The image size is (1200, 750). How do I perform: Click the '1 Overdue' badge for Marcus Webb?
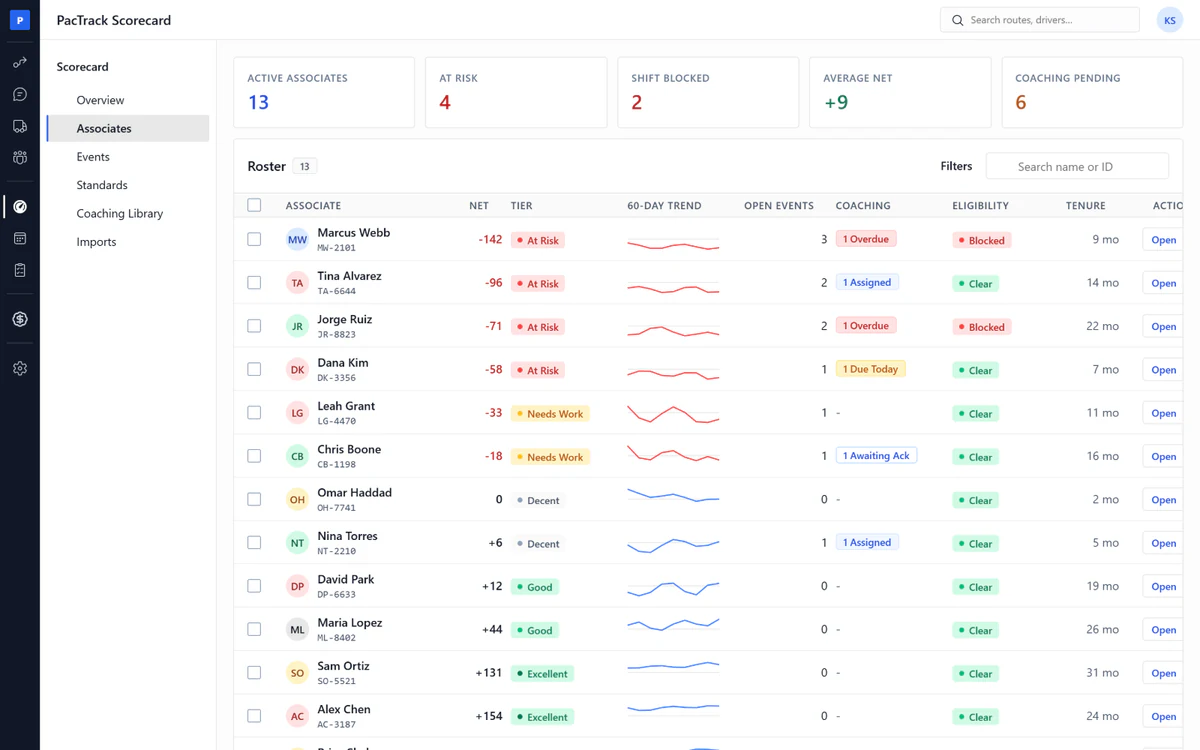click(866, 239)
